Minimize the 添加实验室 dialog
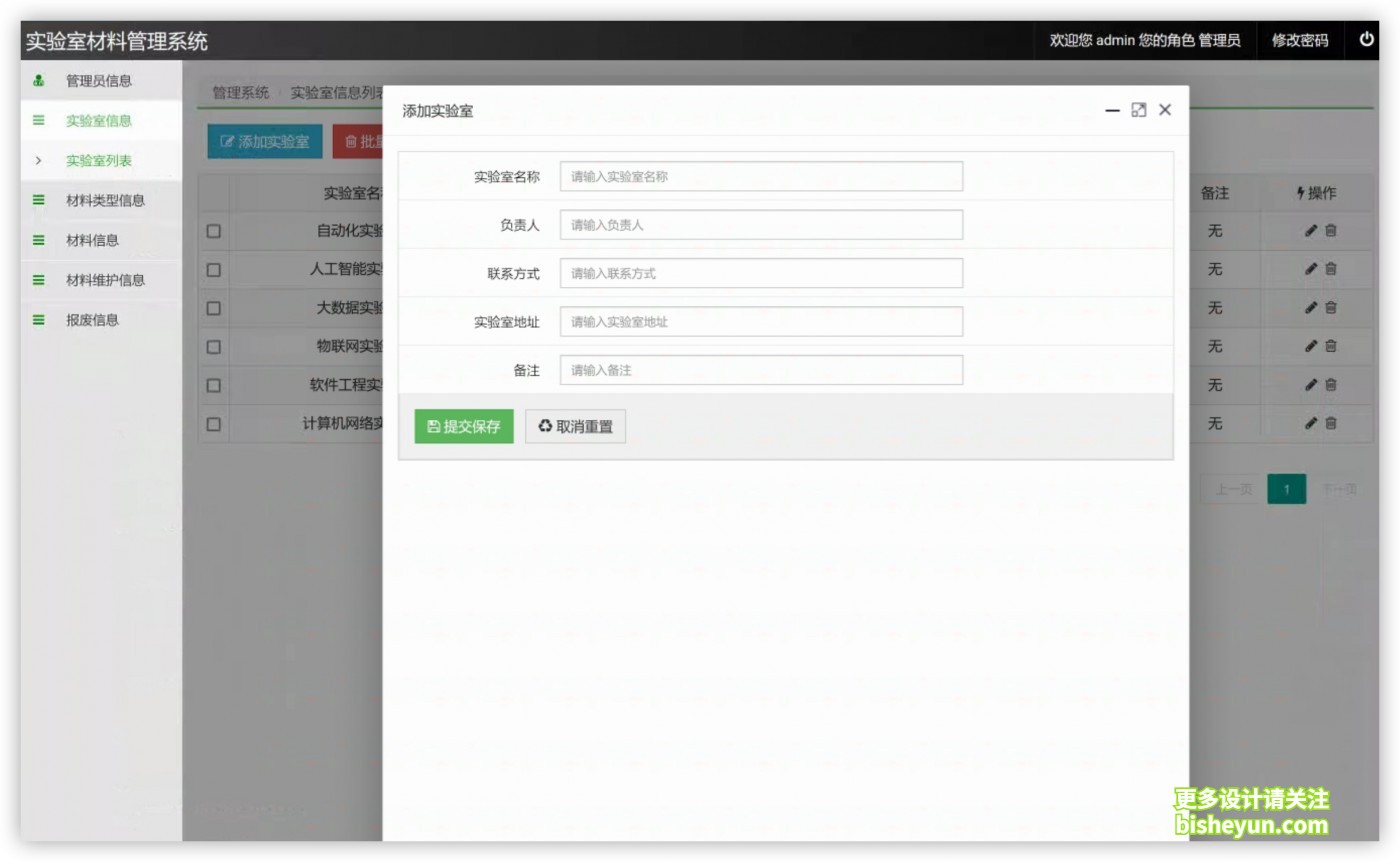Screen dimensions: 1400x862 pos(1112,110)
